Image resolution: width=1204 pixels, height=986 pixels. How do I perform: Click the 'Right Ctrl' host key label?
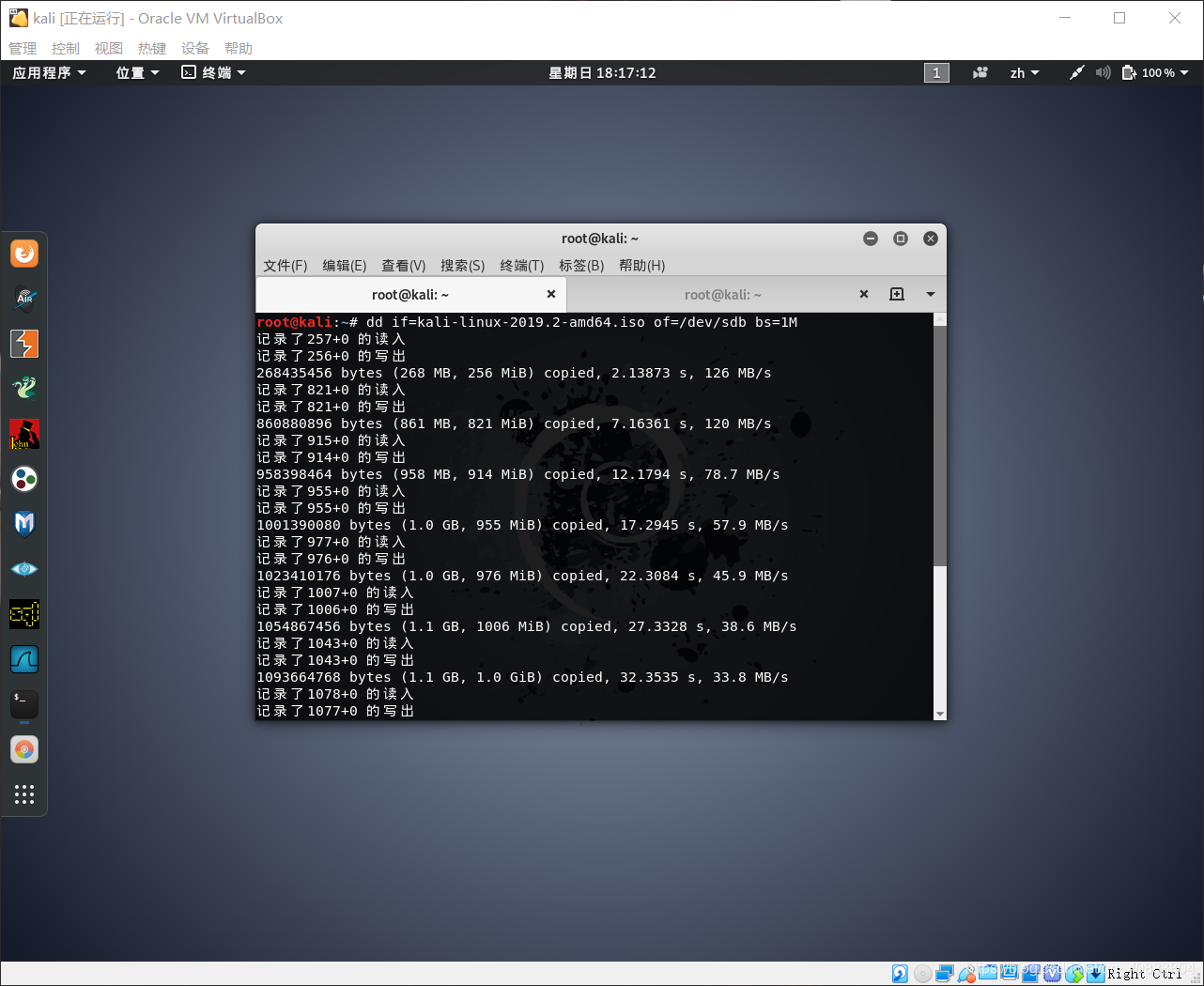pyautogui.click(x=1145, y=974)
